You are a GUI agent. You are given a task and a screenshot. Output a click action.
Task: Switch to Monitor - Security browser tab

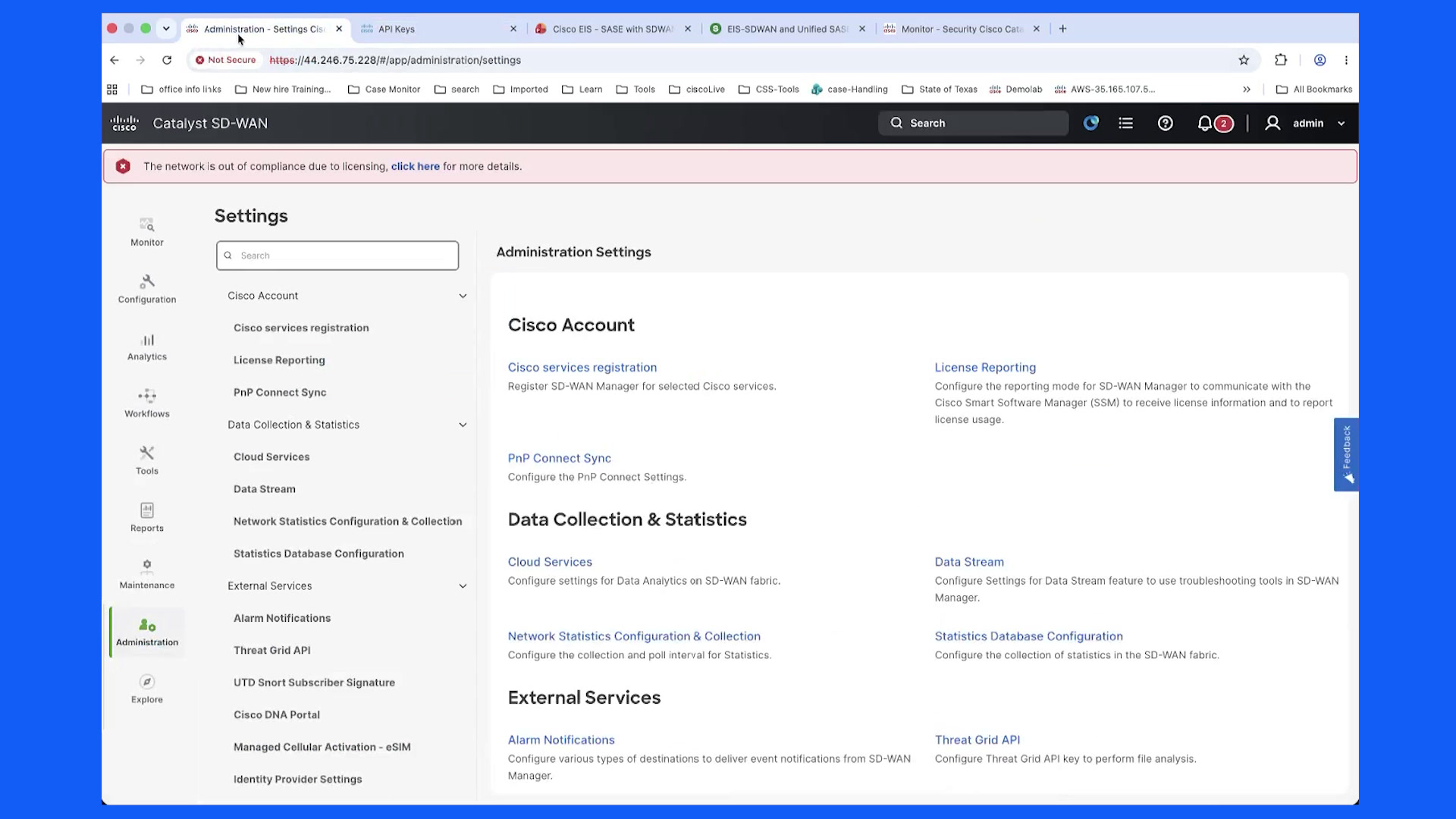tap(962, 29)
